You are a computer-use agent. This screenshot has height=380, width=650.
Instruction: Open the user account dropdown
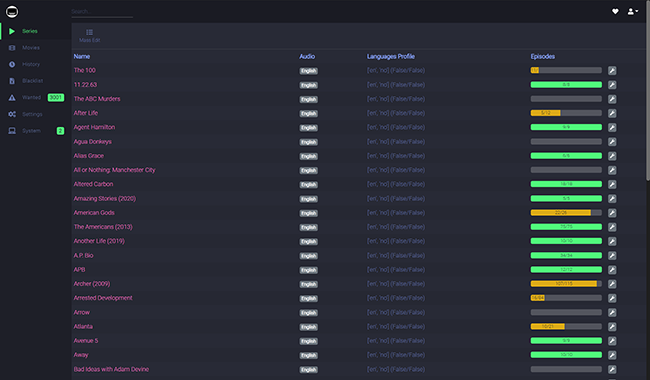tap(633, 12)
